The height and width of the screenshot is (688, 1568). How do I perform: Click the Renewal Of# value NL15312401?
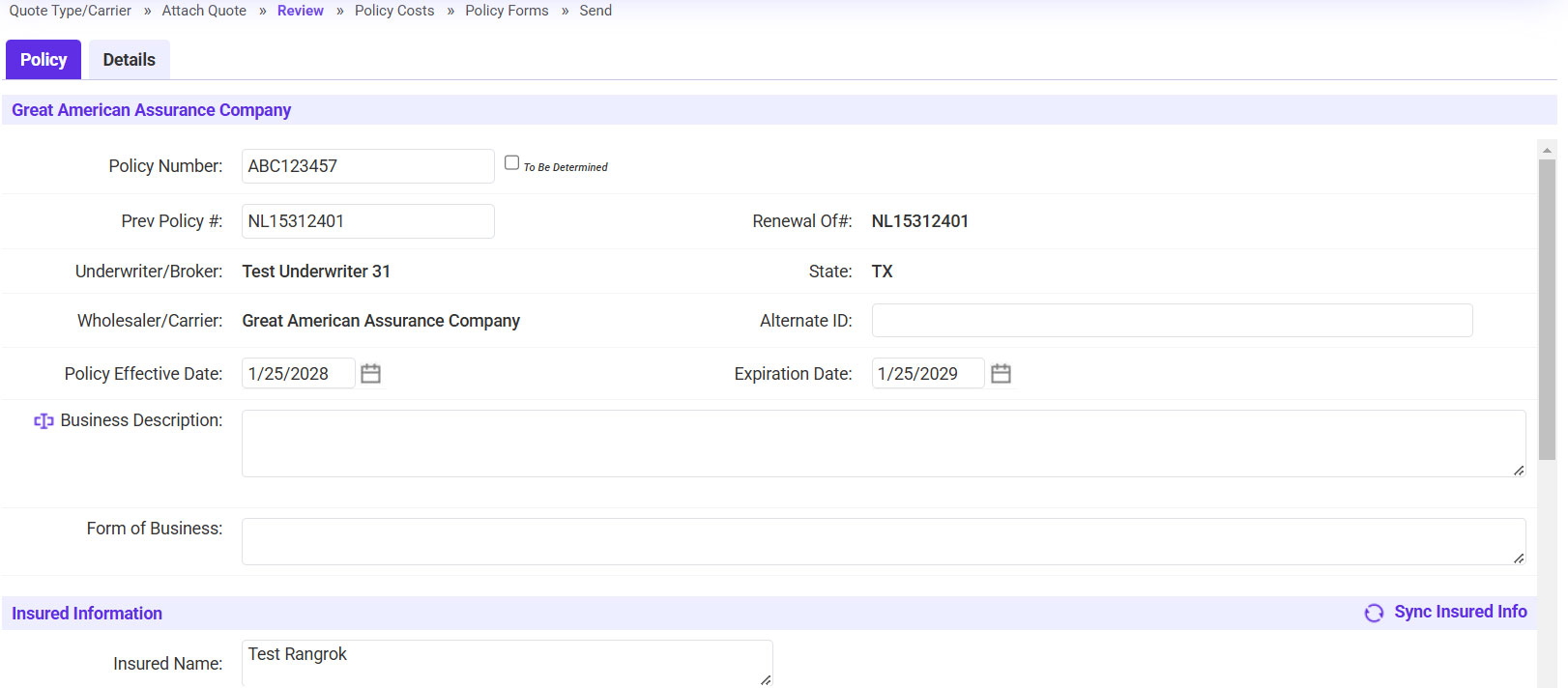tap(920, 221)
